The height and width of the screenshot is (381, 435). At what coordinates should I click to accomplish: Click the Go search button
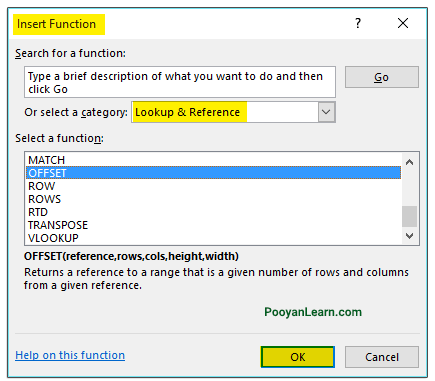coord(382,77)
